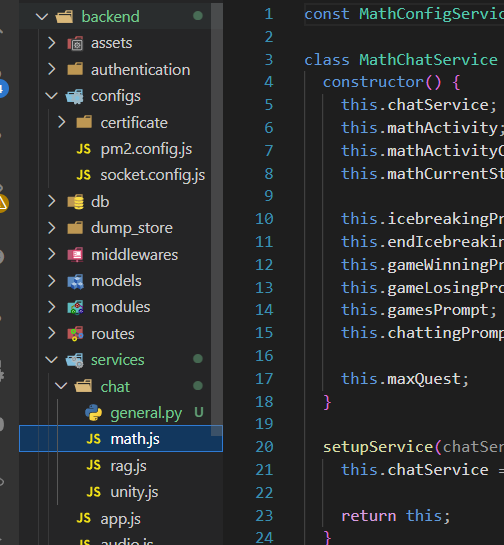The width and height of the screenshot is (504, 545).
Task: Expand the modules folder chevron
Action: pyautogui.click(x=51, y=307)
